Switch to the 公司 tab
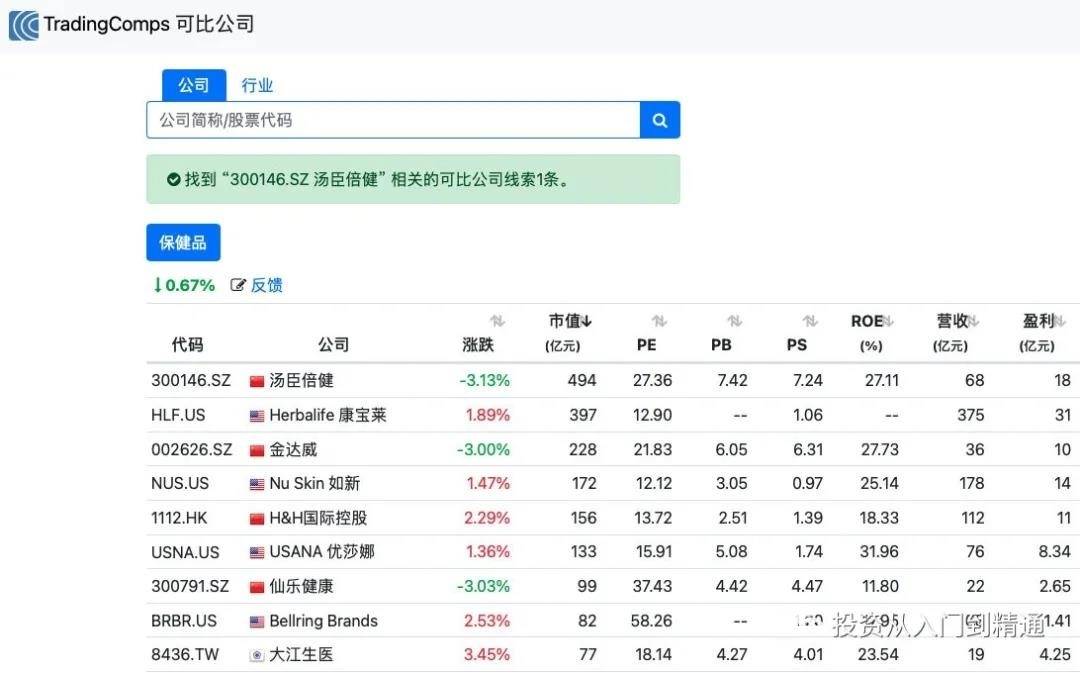The height and width of the screenshot is (673, 1080). coord(193,85)
